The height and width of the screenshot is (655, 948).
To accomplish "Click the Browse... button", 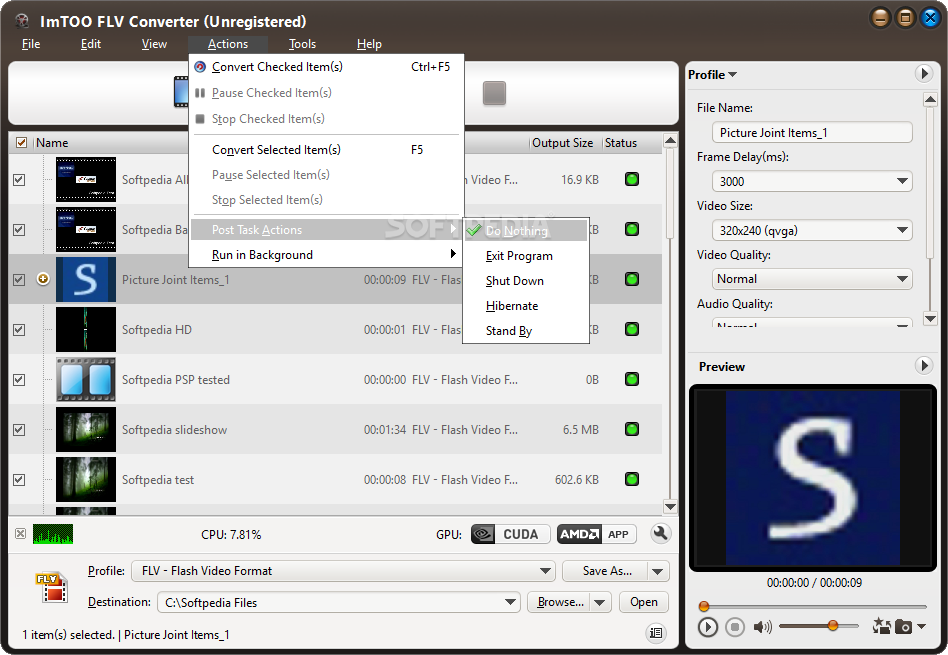I will (560, 602).
